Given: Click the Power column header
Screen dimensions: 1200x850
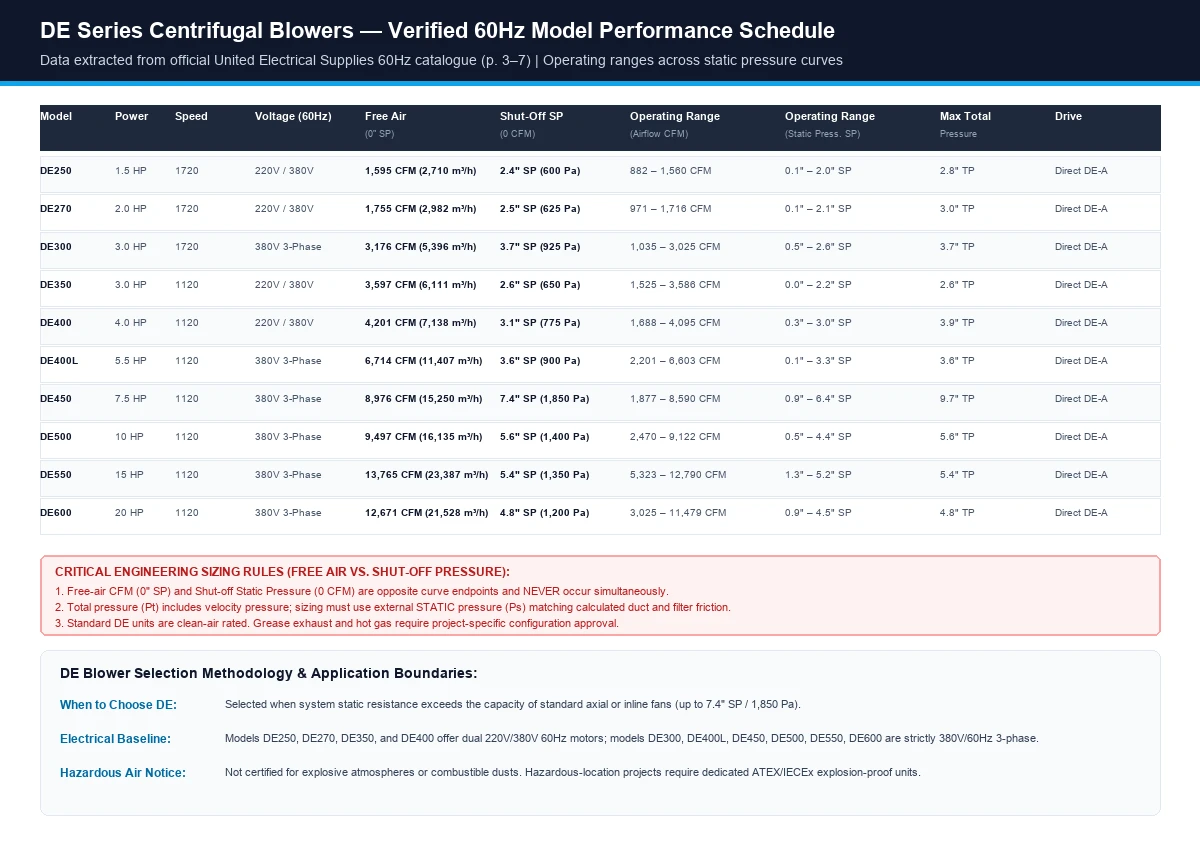Looking at the screenshot, I should pos(131,116).
